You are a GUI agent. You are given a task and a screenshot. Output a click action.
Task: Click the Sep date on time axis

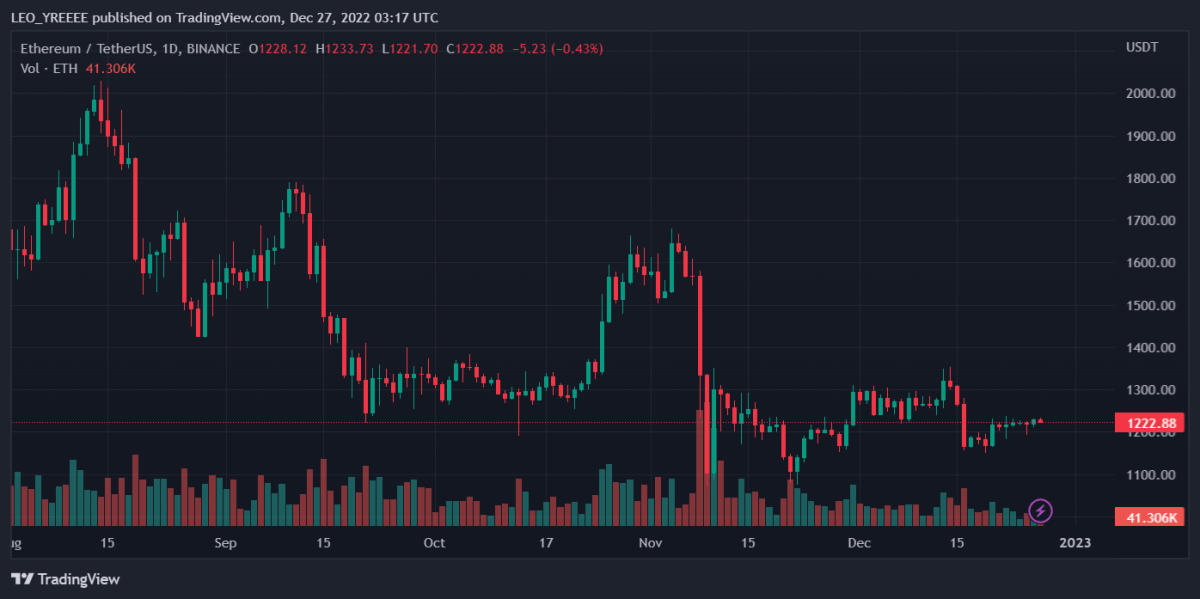tap(225, 543)
